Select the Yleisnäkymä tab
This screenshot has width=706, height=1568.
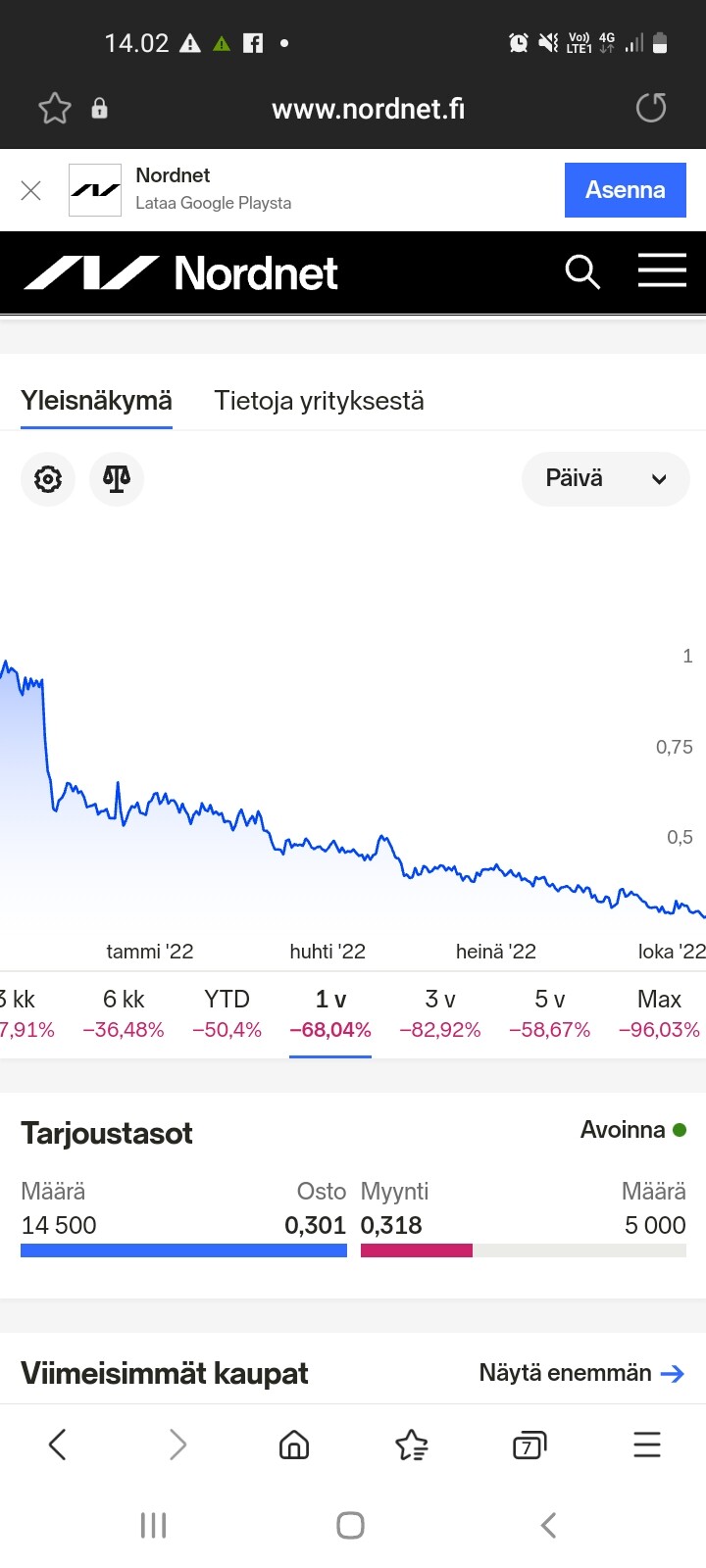[x=96, y=401]
